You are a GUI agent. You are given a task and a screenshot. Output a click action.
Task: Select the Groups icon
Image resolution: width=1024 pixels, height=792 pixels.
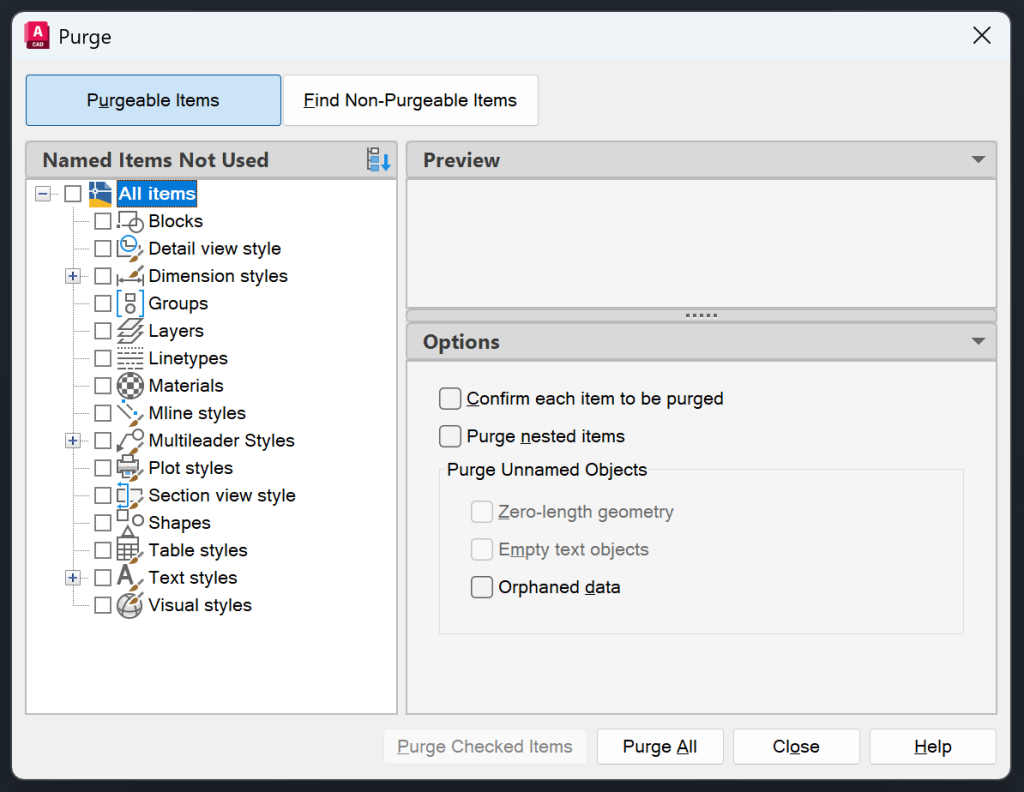129,303
